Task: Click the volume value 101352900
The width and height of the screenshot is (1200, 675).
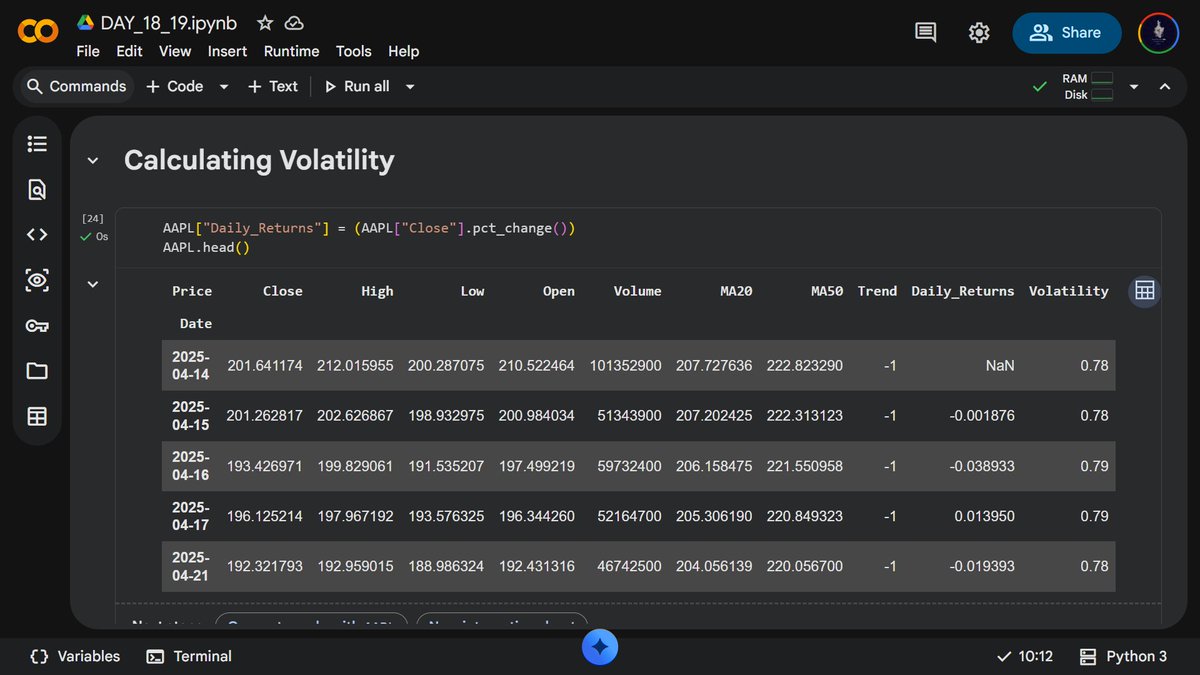Action: coord(626,366)
